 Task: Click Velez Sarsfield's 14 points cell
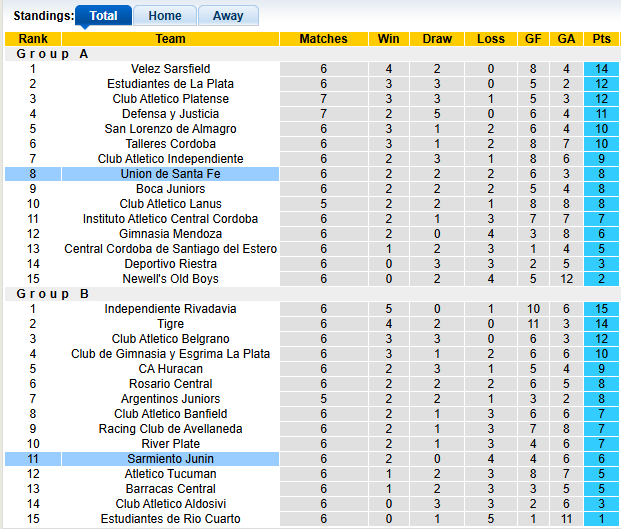point(601,69)
